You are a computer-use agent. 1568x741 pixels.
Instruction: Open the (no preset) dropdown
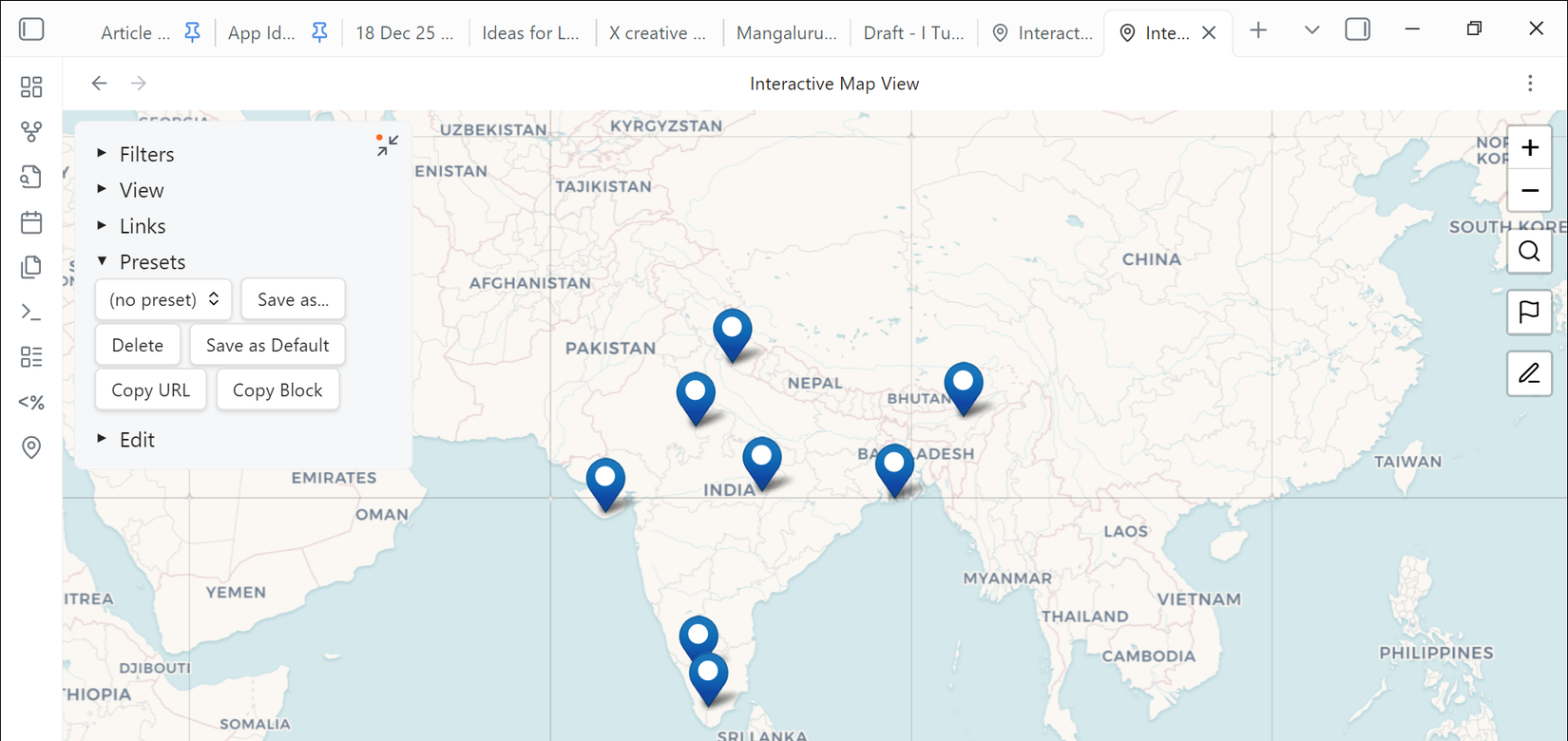point(163,299)
